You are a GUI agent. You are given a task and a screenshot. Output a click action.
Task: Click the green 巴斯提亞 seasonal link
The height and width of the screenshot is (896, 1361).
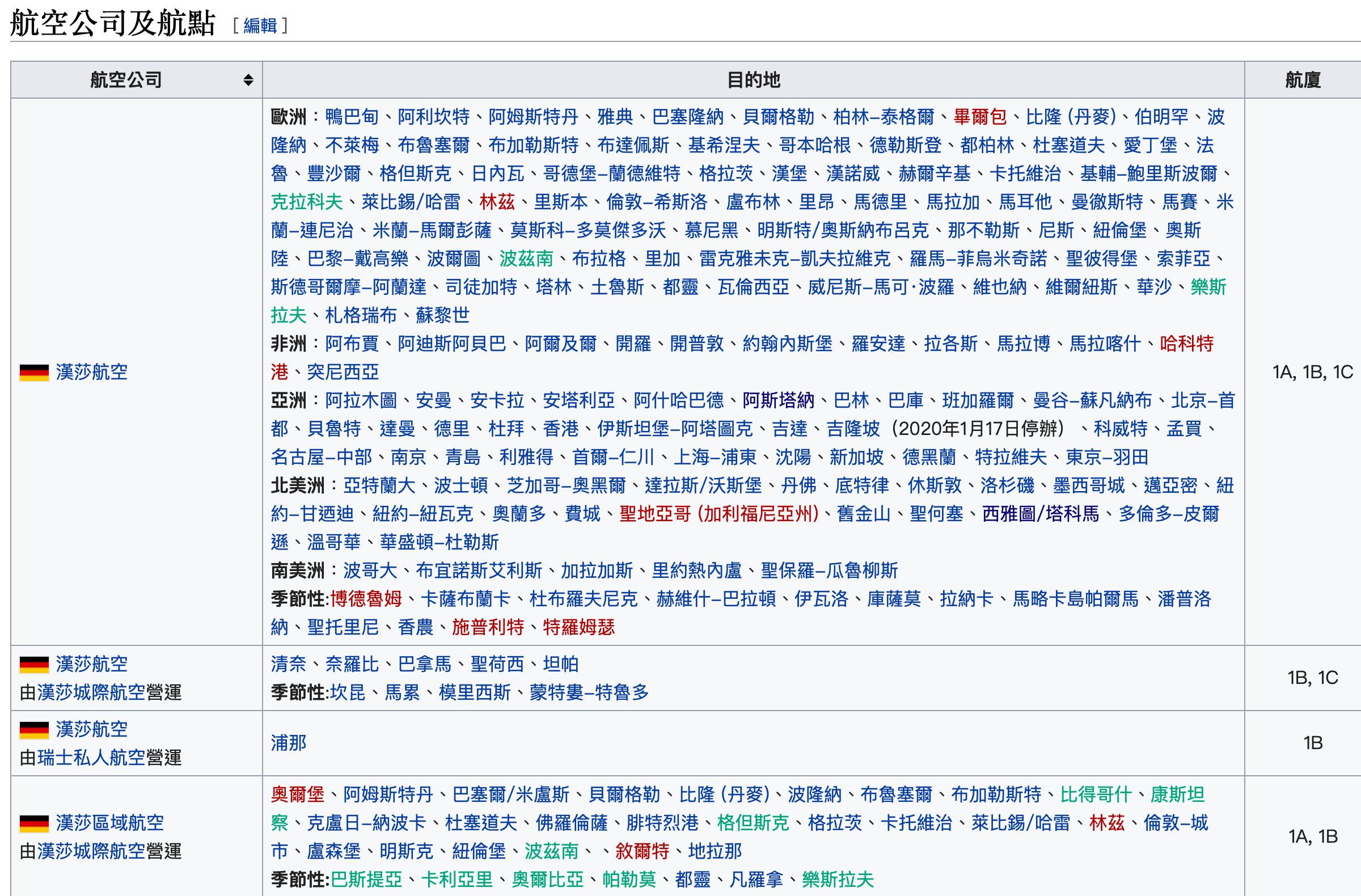[366, 880]
